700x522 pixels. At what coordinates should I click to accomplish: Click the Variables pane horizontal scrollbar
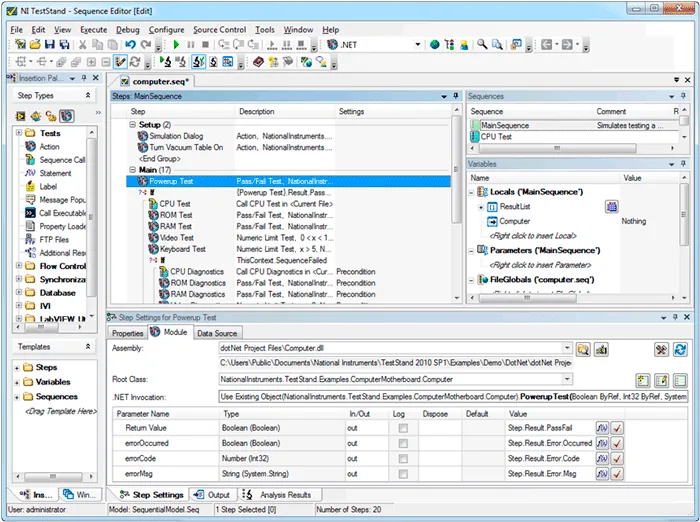click(x=528, y=298)
